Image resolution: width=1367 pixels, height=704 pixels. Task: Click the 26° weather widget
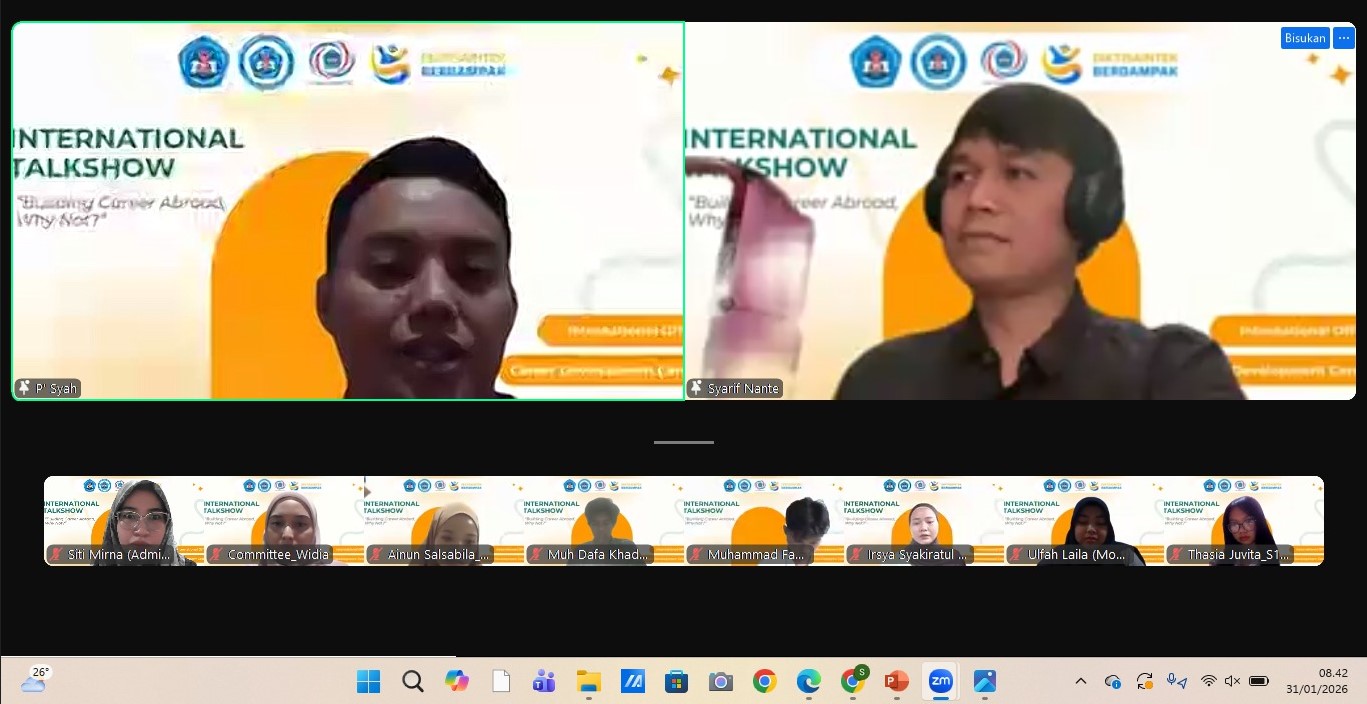click(x=30, y=681)
